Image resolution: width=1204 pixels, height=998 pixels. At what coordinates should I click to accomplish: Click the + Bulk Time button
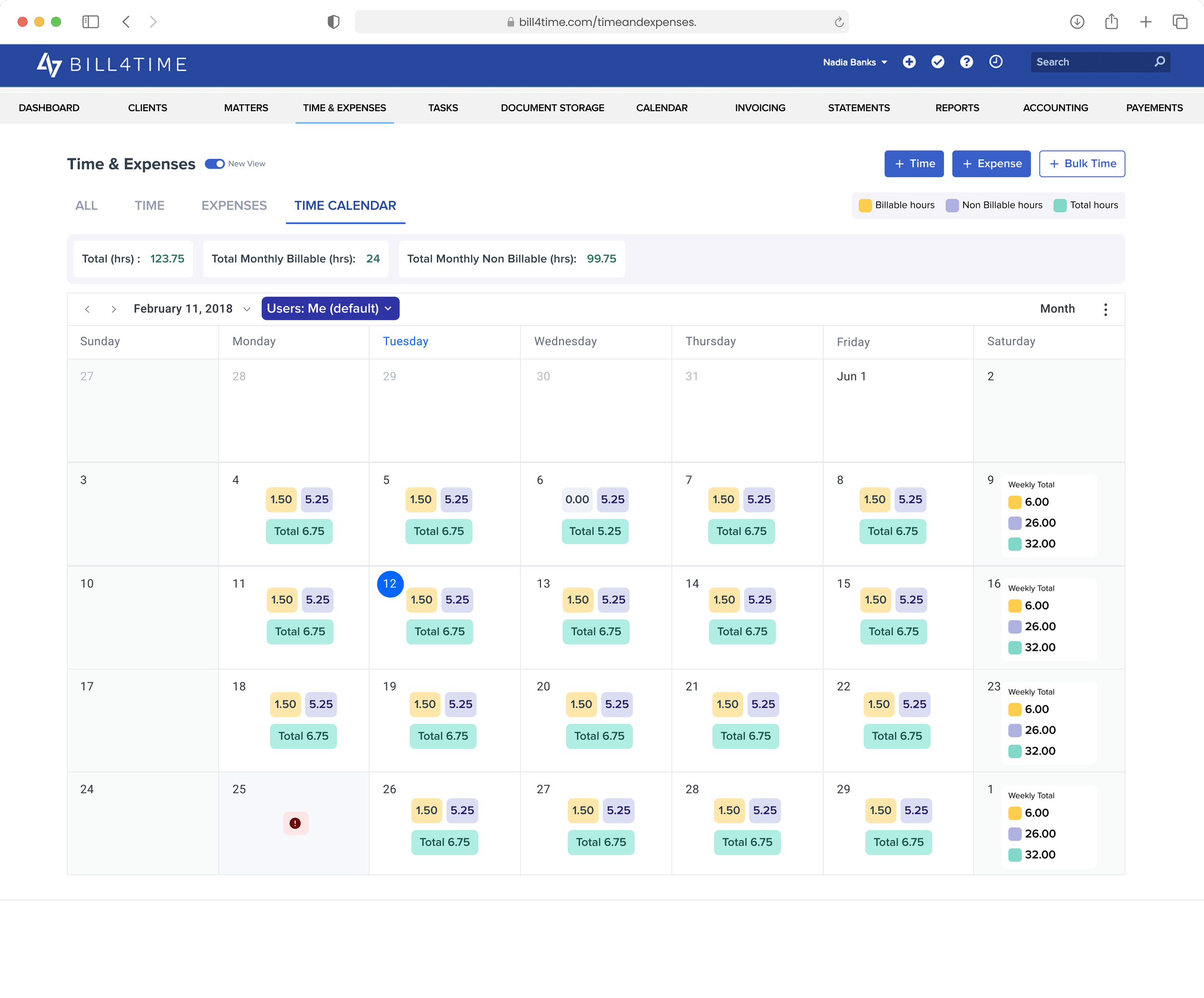tap(1082, 164)
